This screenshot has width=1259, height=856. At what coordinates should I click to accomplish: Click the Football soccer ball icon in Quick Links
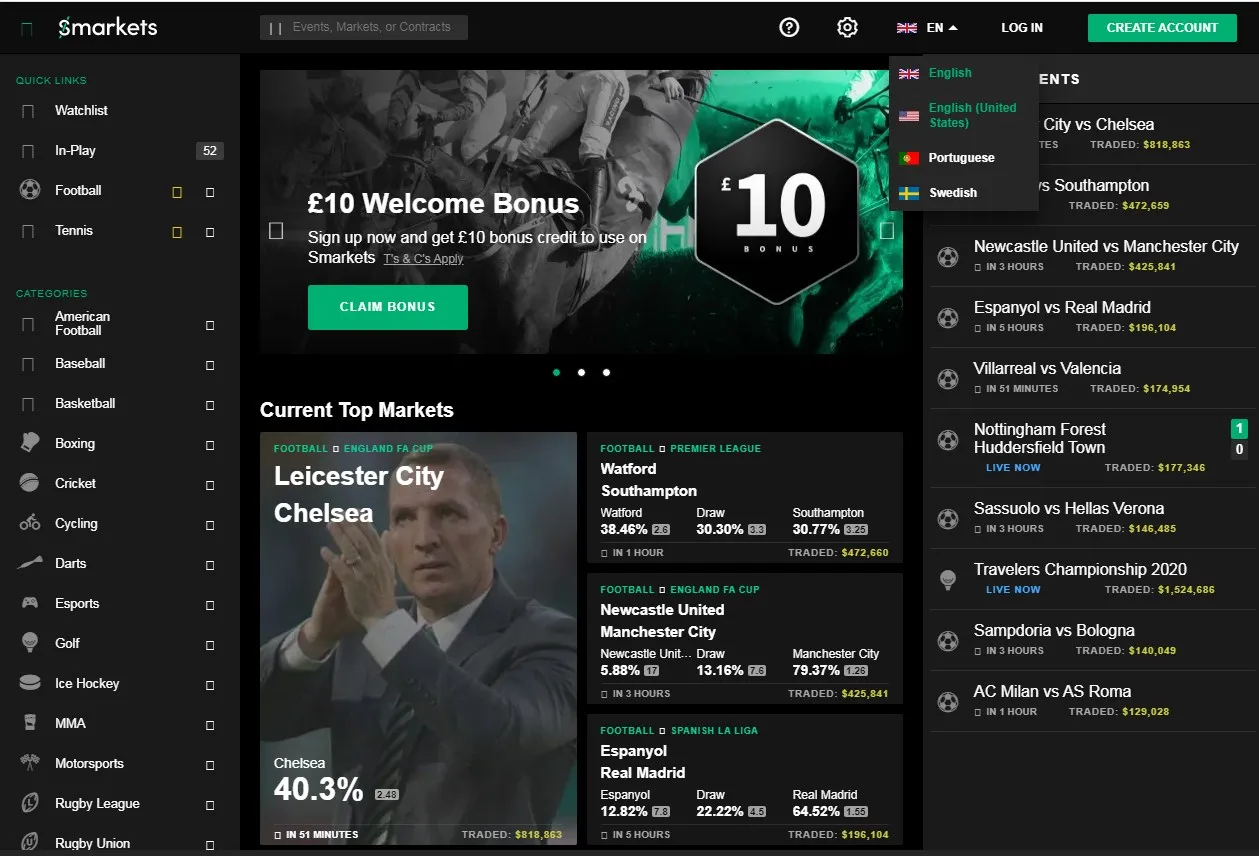tap(29, 190)
